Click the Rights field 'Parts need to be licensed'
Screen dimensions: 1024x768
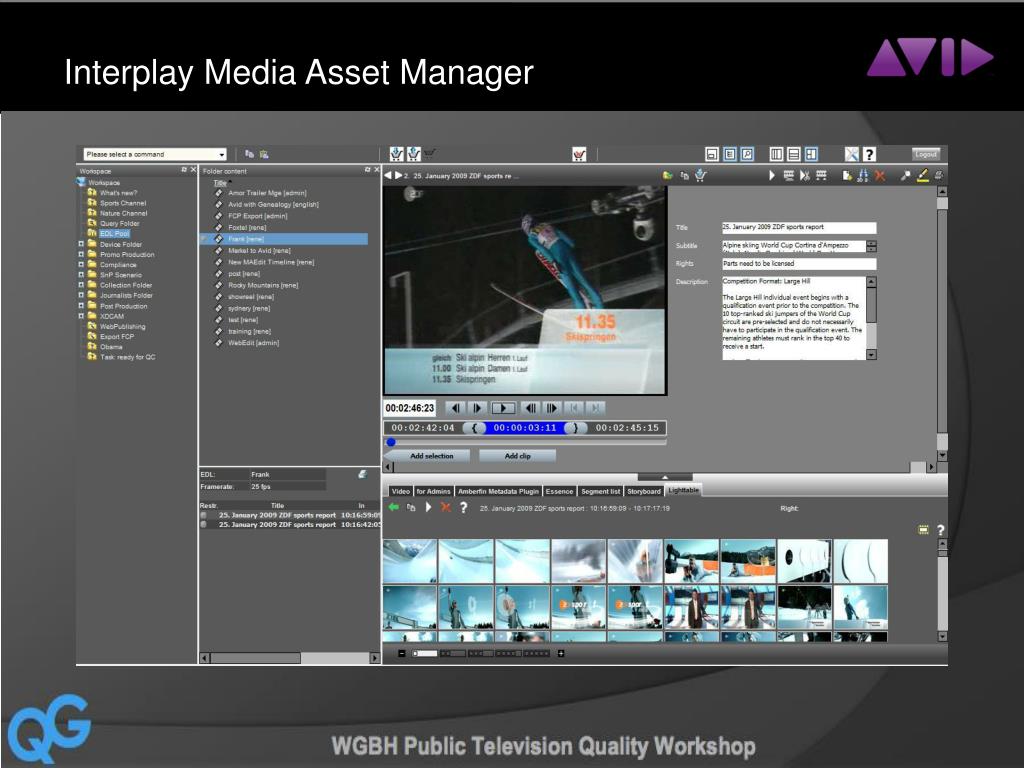click(799, 264)
